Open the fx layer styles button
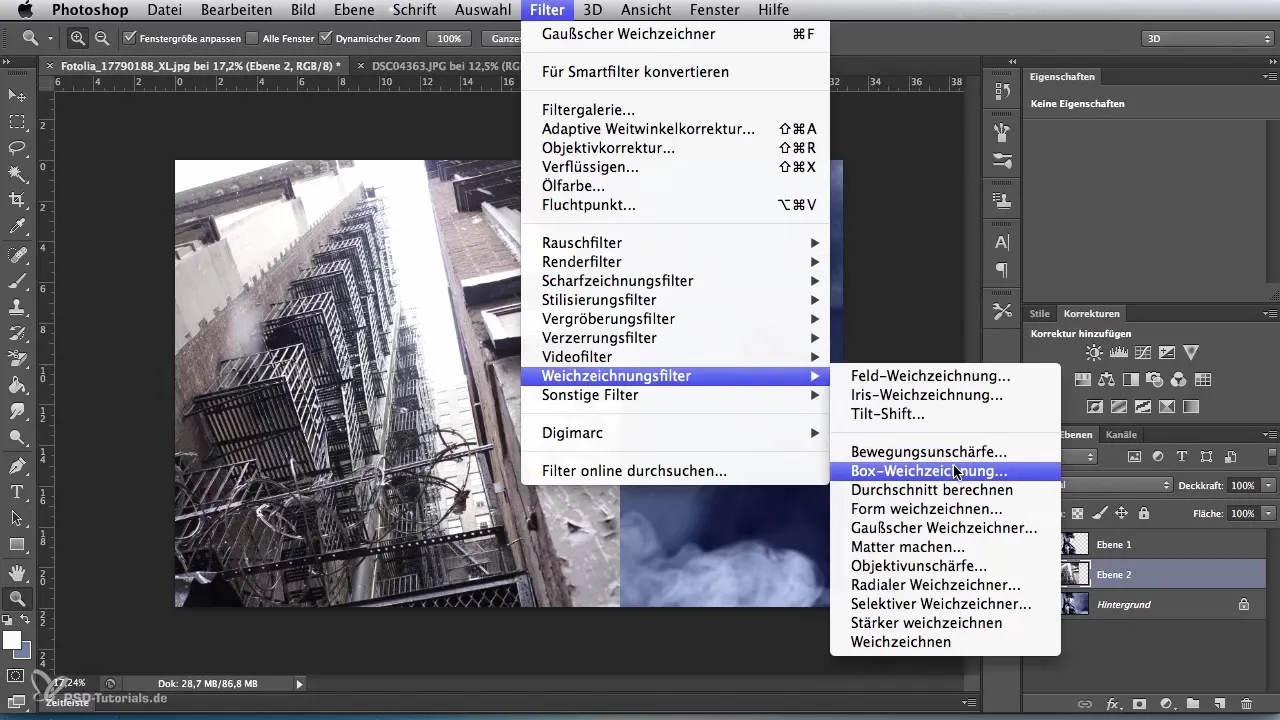The image size is (1280, 720). pos(1112,704)
